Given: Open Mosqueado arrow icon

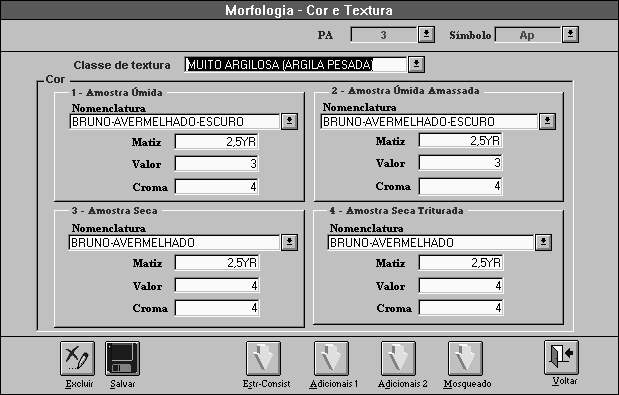Looking at the screenshot, I should pyautogui.click(x=465, y=358).
